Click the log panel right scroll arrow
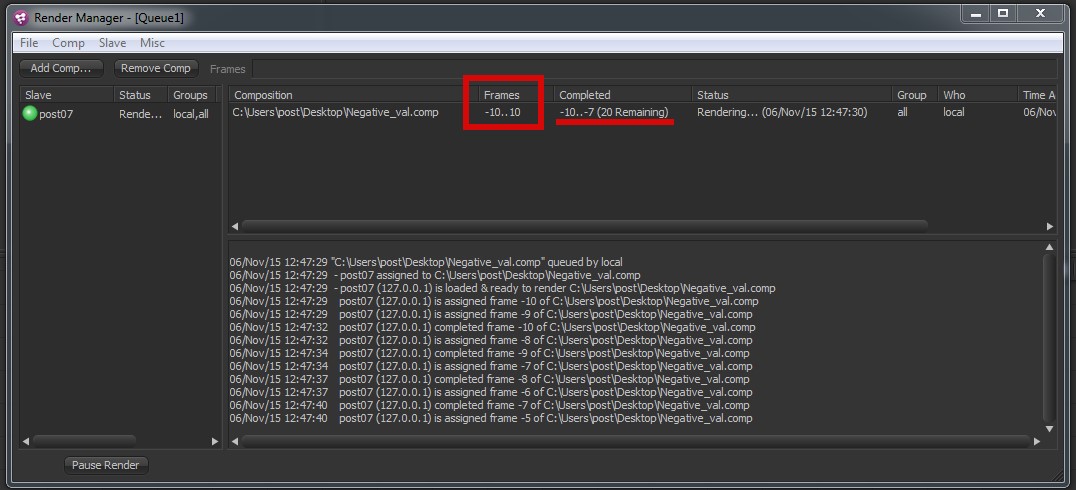 [1037, 441]
